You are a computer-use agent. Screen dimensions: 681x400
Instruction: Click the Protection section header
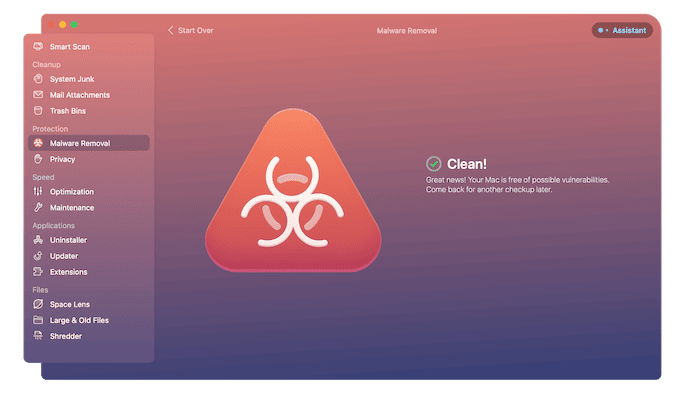point(50,129)
